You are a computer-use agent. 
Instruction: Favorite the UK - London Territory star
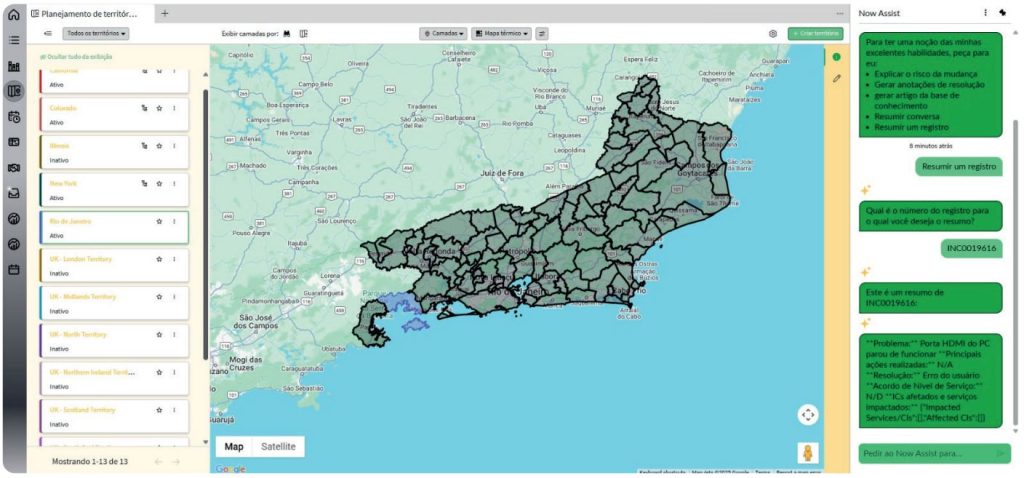pyautogui.click(x=159, y=259)
